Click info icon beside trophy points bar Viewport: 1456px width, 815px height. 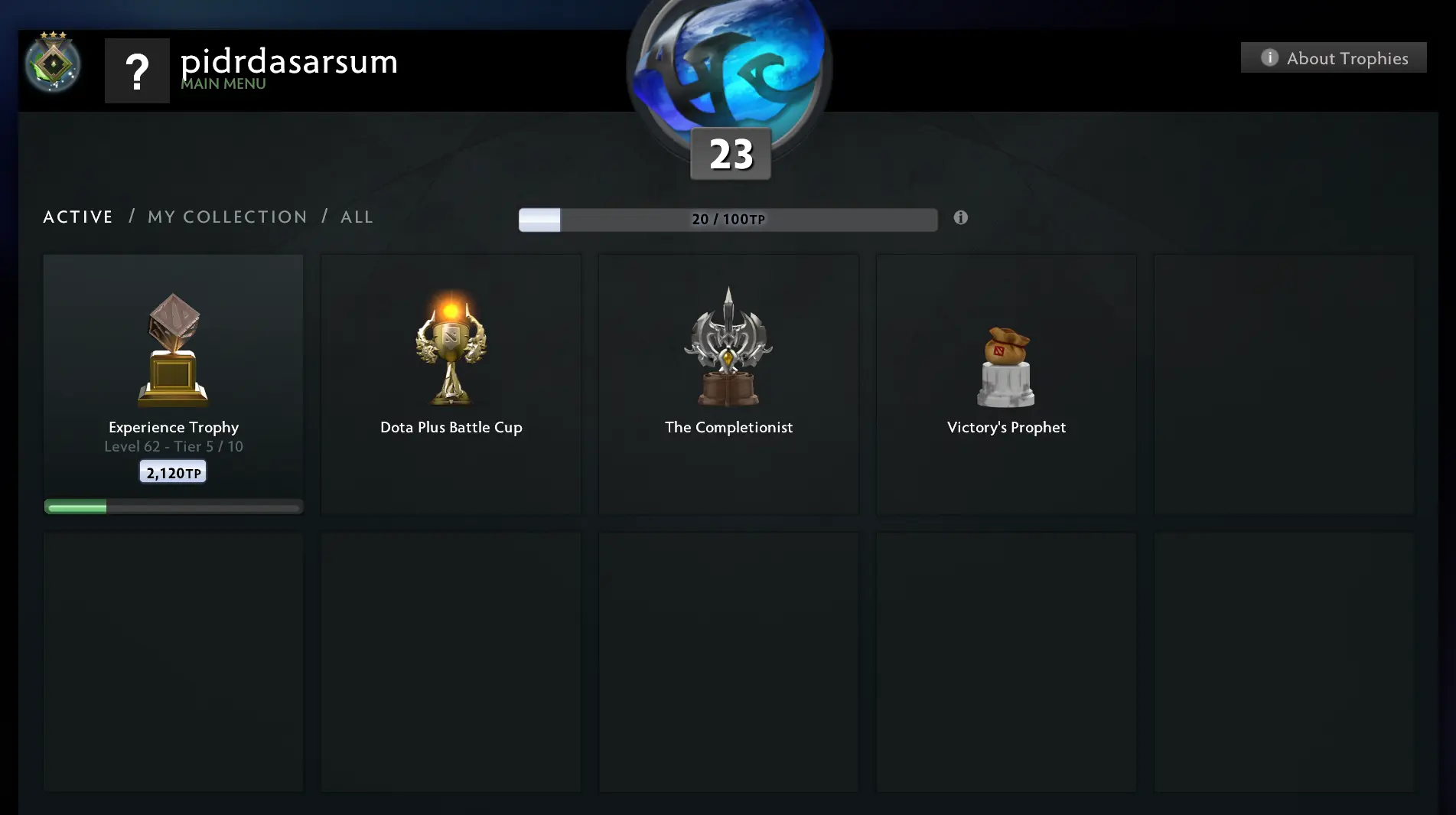[961, 218]
